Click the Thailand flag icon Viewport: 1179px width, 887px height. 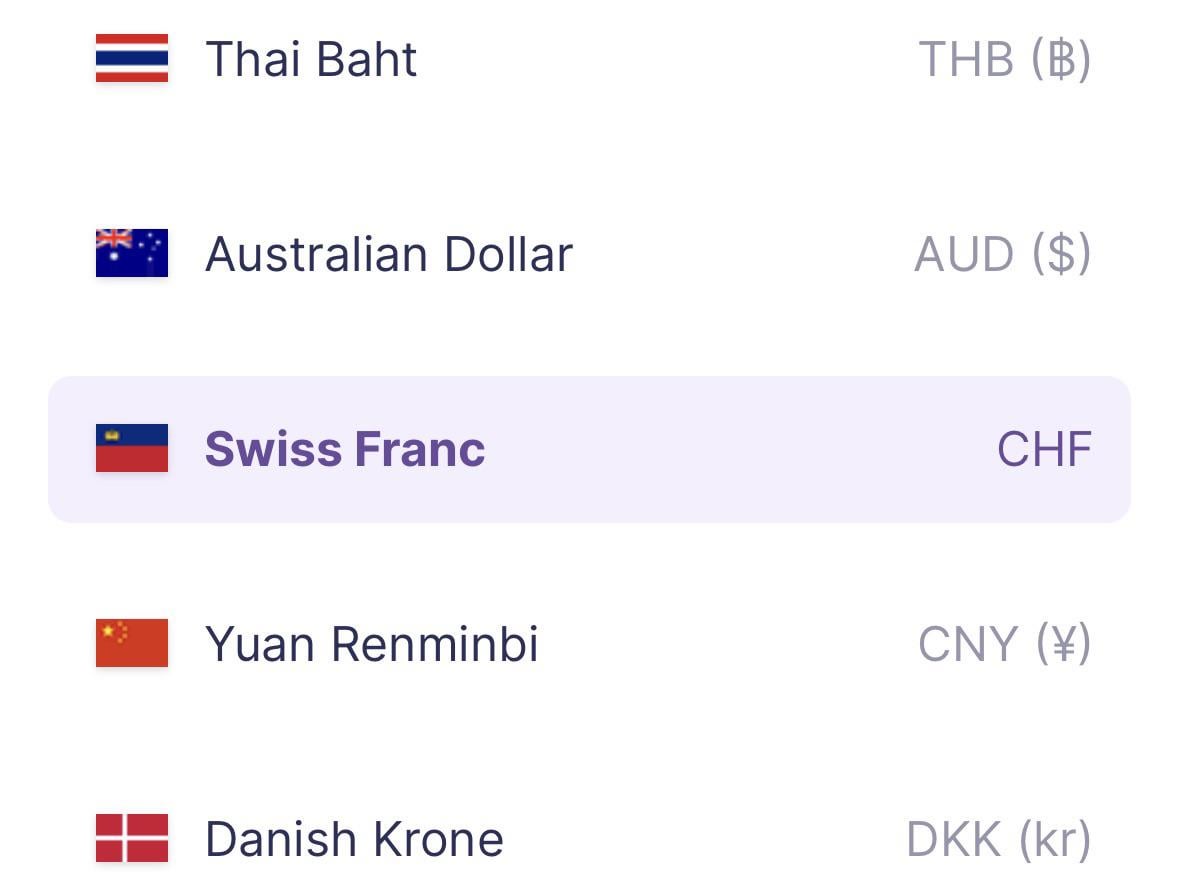(x=132, y=58)
